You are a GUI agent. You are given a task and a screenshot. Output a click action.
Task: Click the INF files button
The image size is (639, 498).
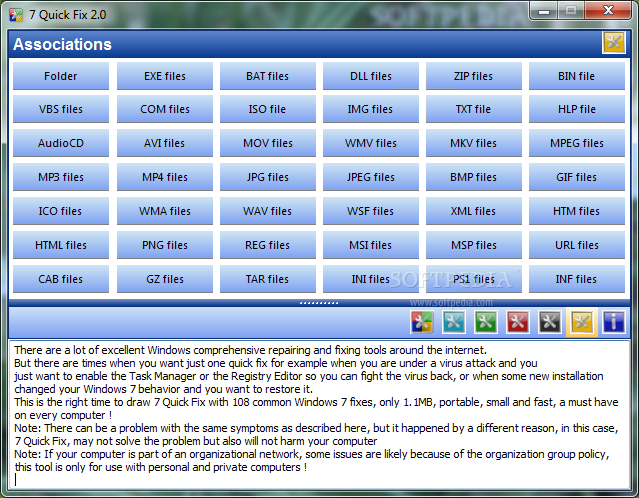[x=577, y=279]
